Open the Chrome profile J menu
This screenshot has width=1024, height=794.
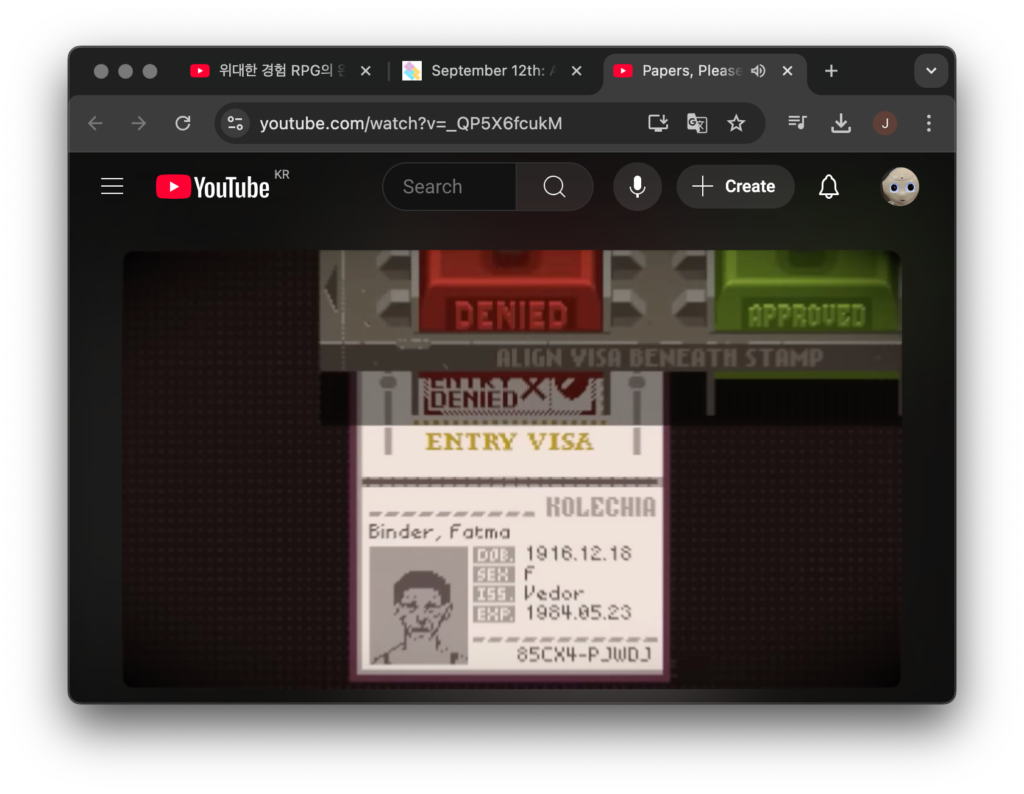click(x=885, y=123)
